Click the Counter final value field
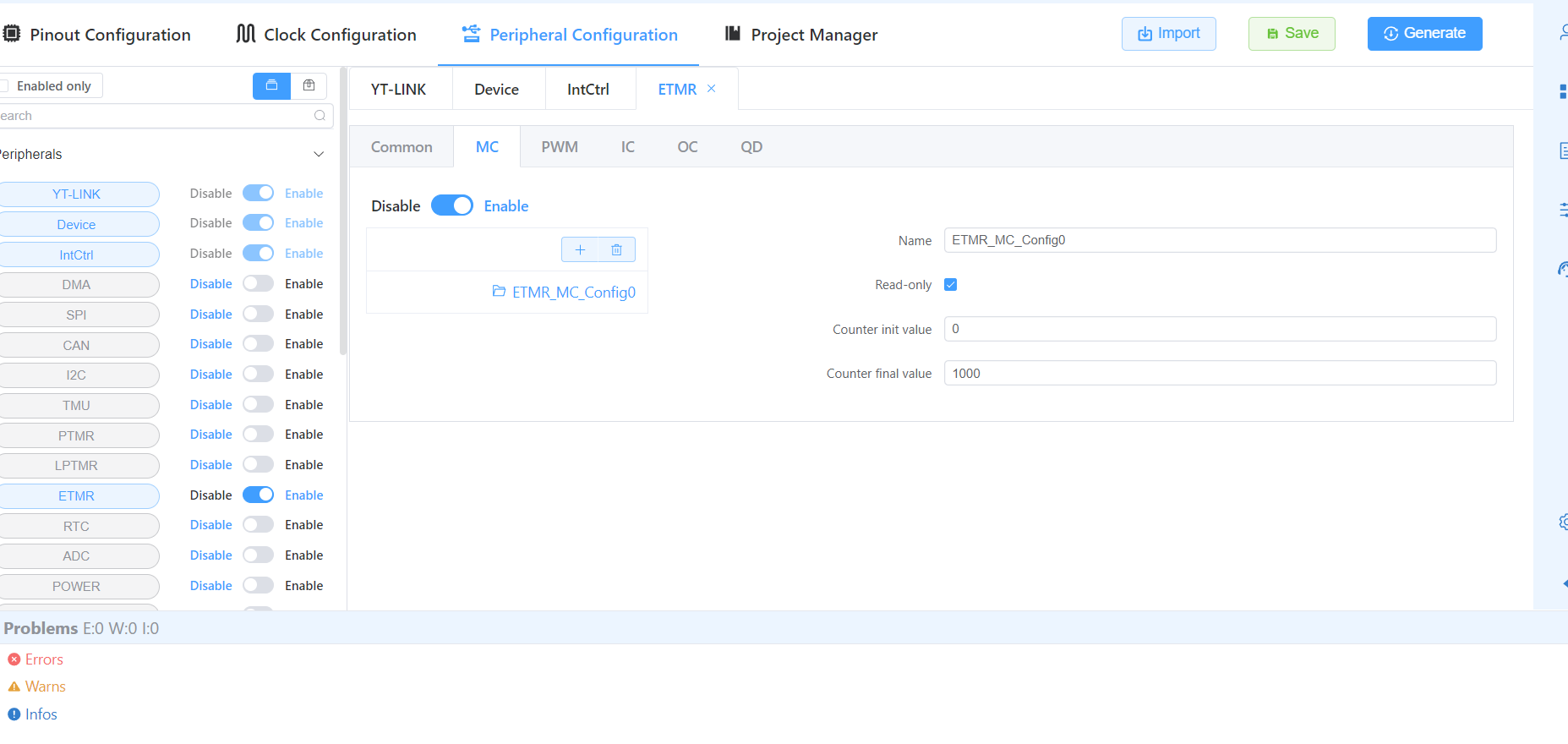1568x744 pixels. coord(1219,374)
